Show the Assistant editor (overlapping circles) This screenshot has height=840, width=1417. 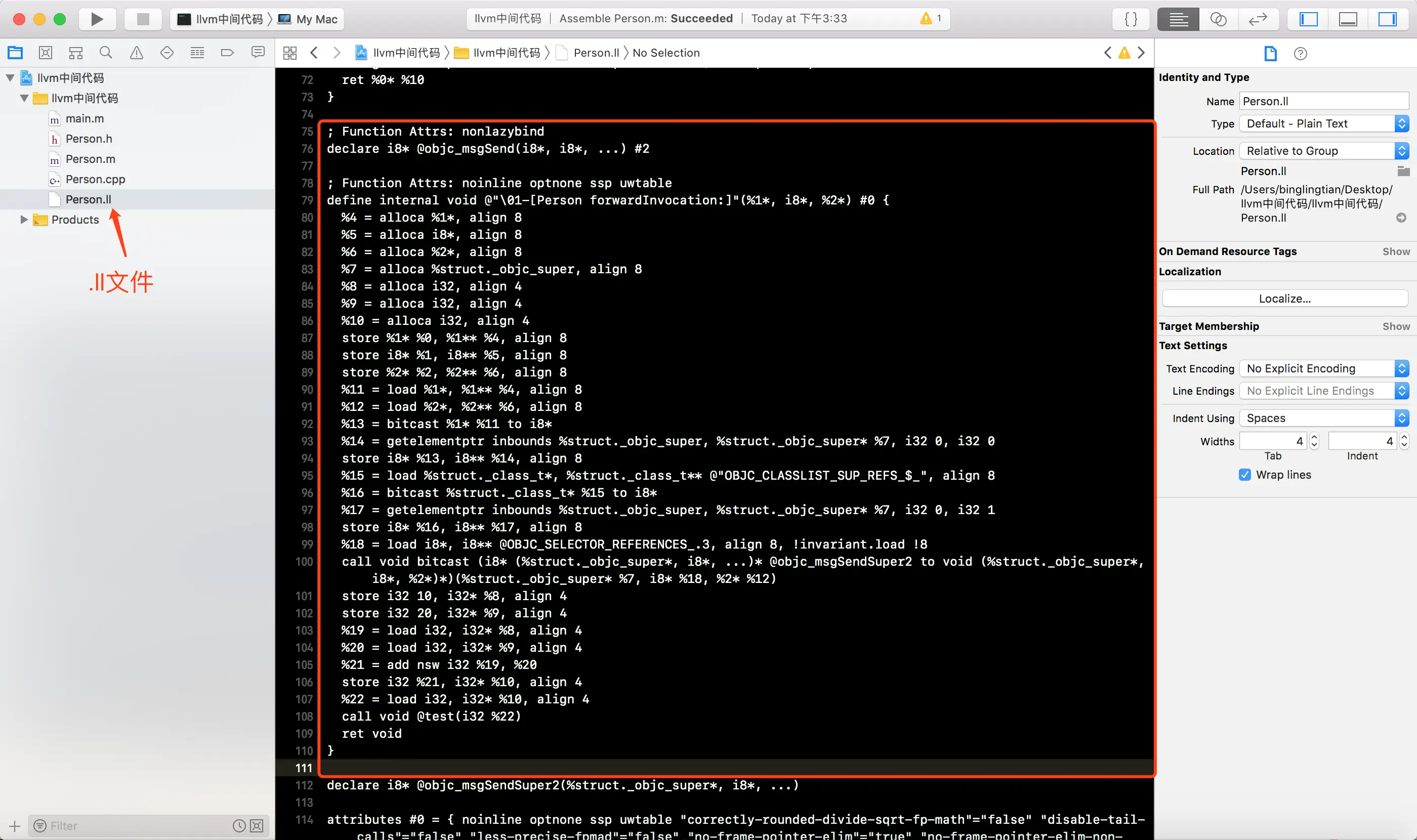[1218, 19]
